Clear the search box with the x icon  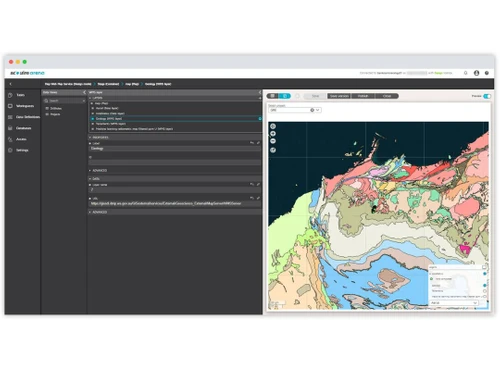[84, 101]
